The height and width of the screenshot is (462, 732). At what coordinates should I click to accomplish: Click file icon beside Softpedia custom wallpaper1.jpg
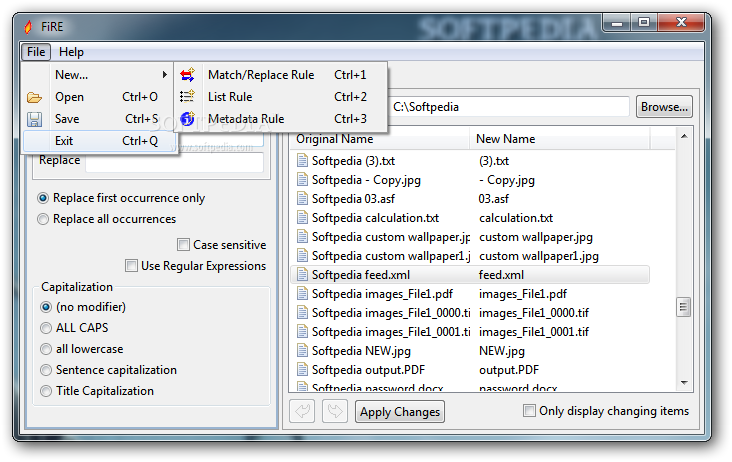(303, 256)
